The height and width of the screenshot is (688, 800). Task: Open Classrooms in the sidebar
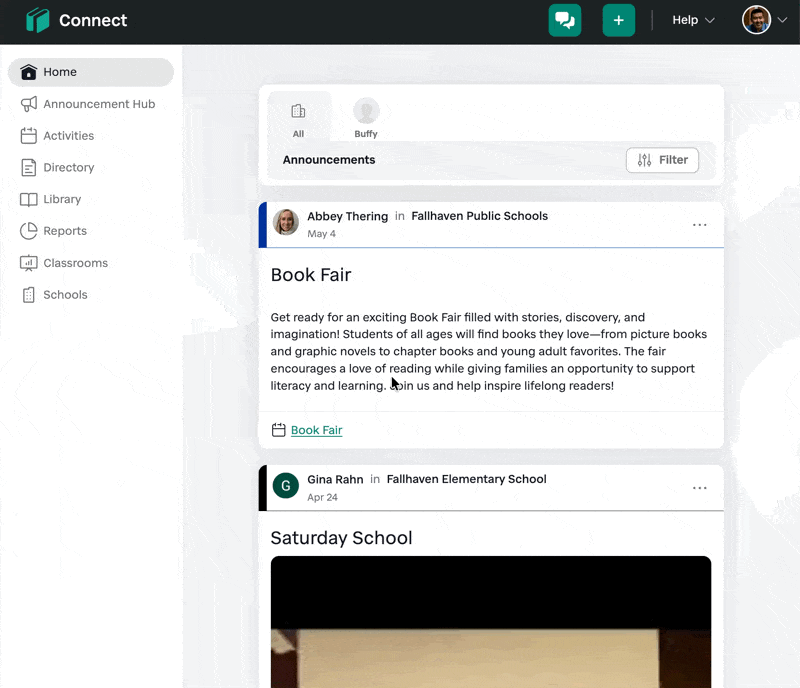click(x=91, y=263)
